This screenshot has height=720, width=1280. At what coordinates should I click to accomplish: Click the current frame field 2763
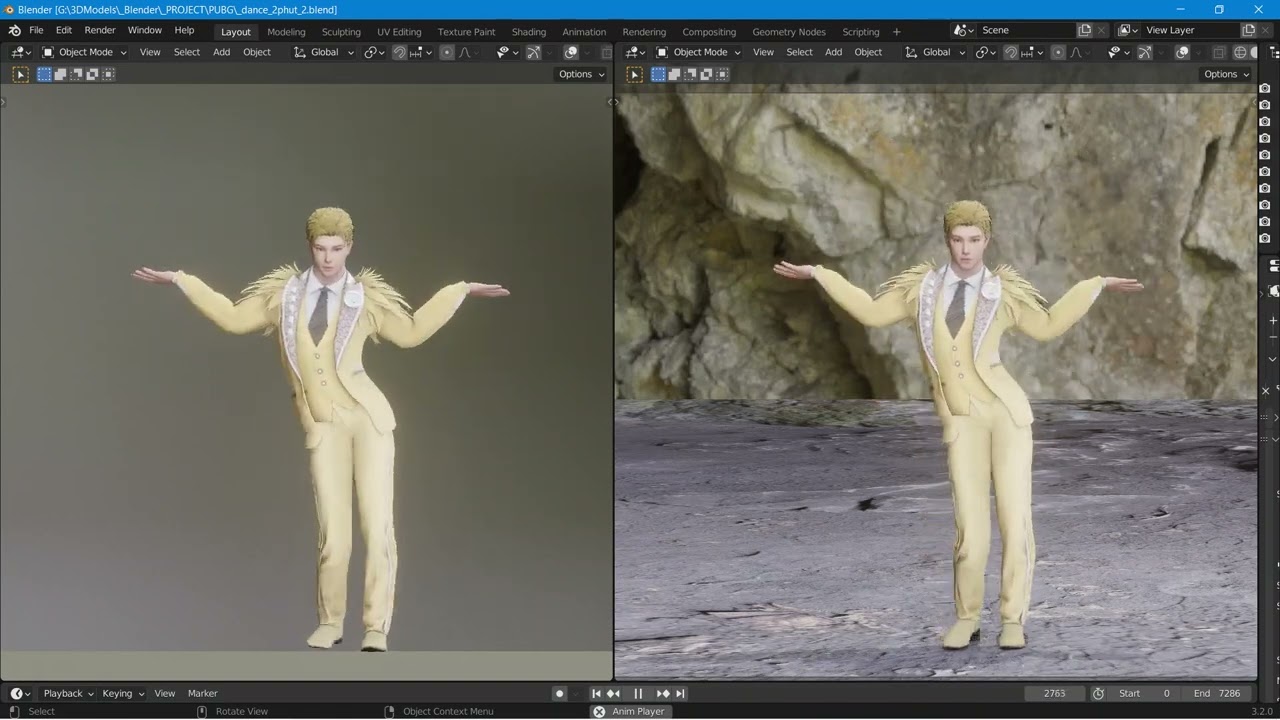[1055, 693]
